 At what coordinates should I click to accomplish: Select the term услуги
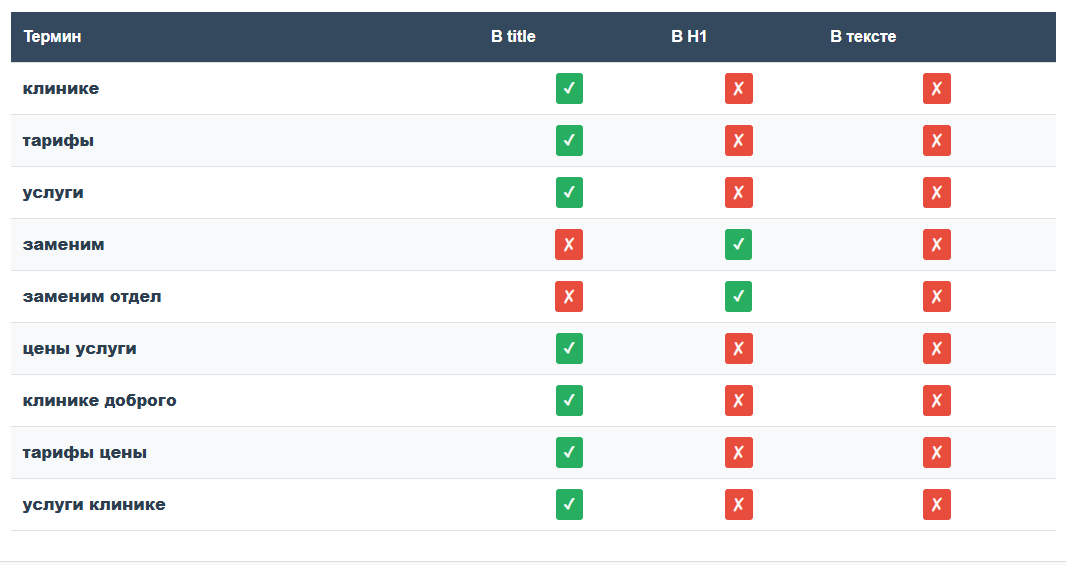point(53,192)
